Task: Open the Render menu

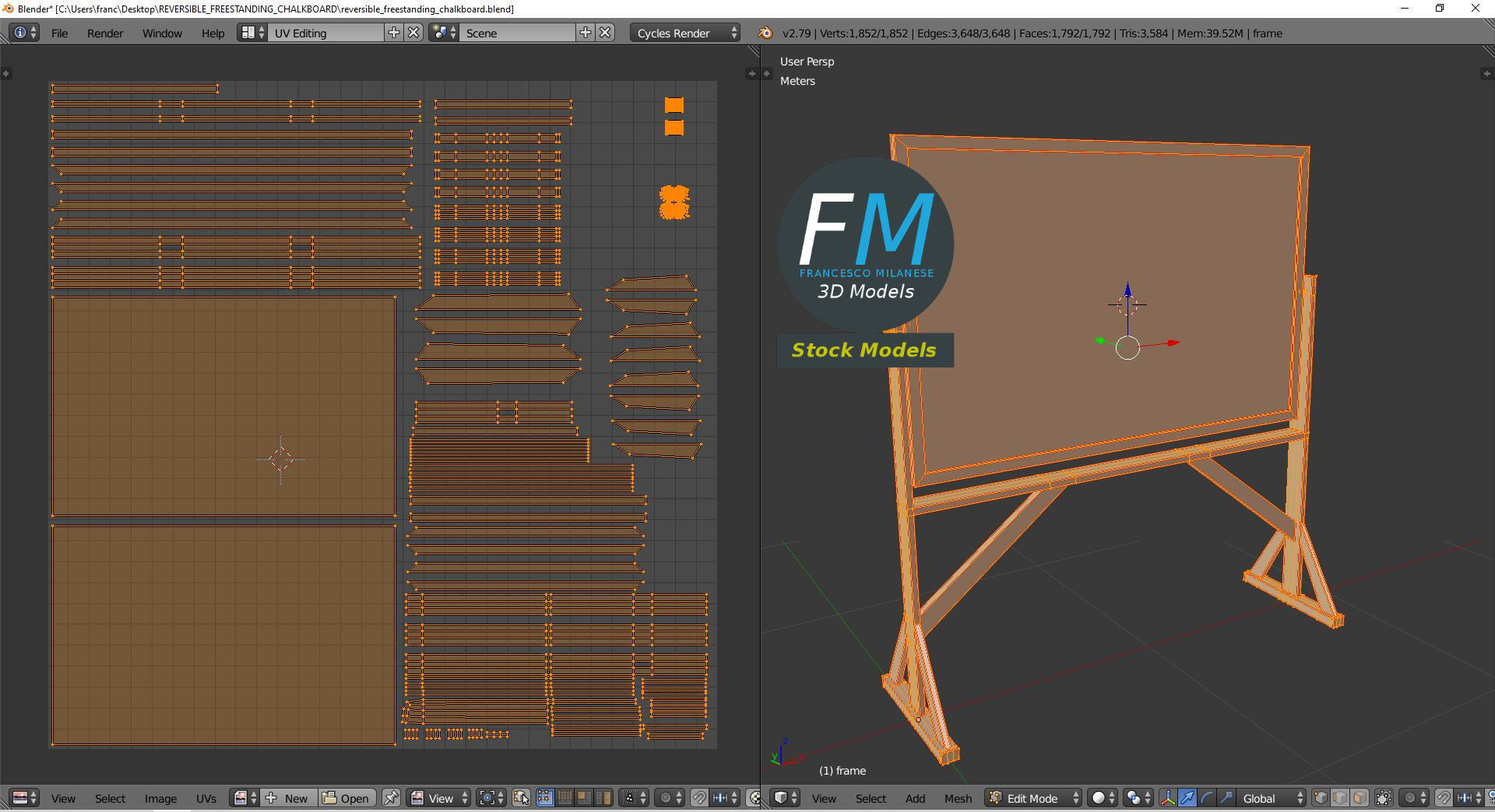Action: 105,33
